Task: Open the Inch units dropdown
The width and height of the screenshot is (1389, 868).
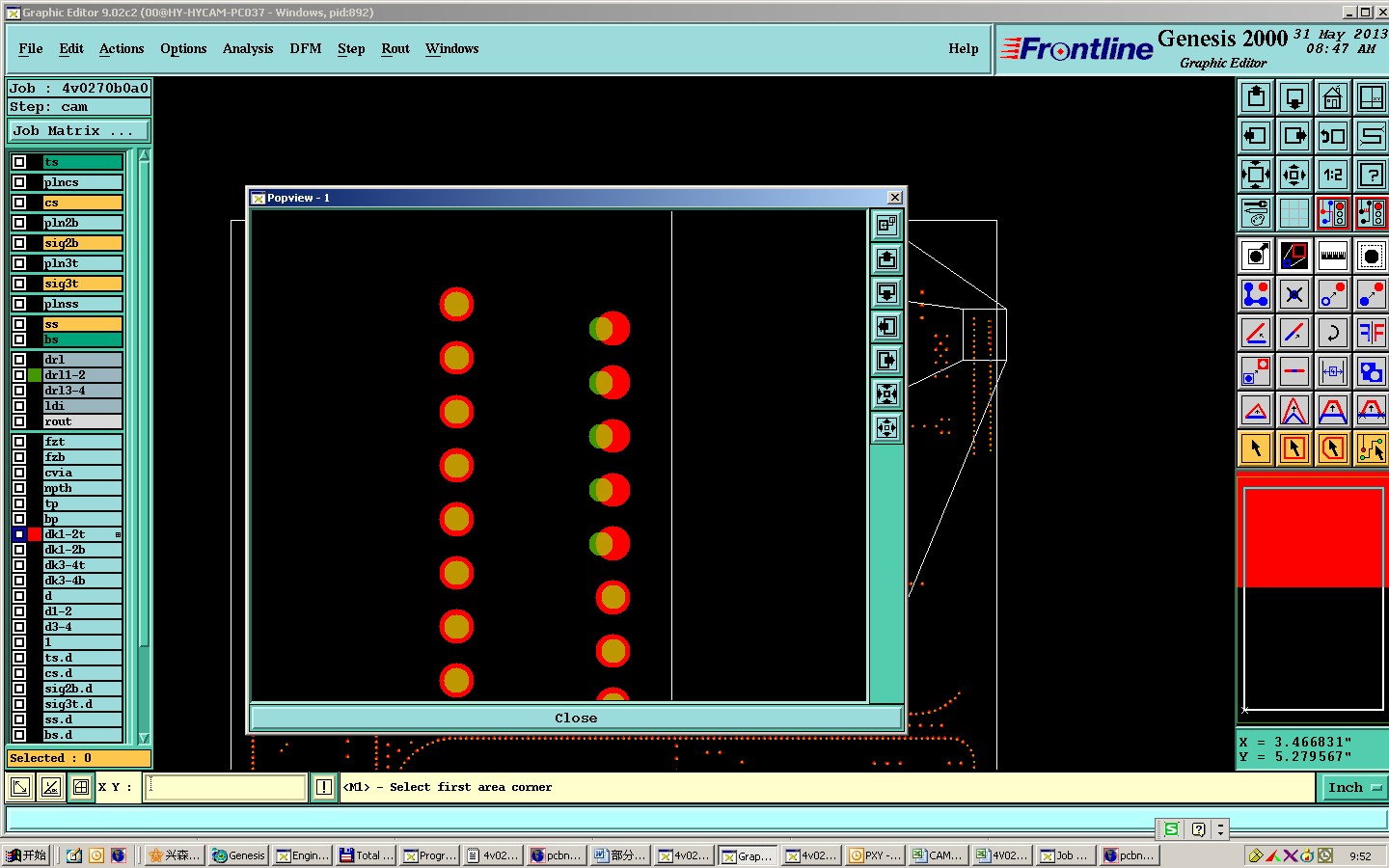Action: (x=1352, y=788)
